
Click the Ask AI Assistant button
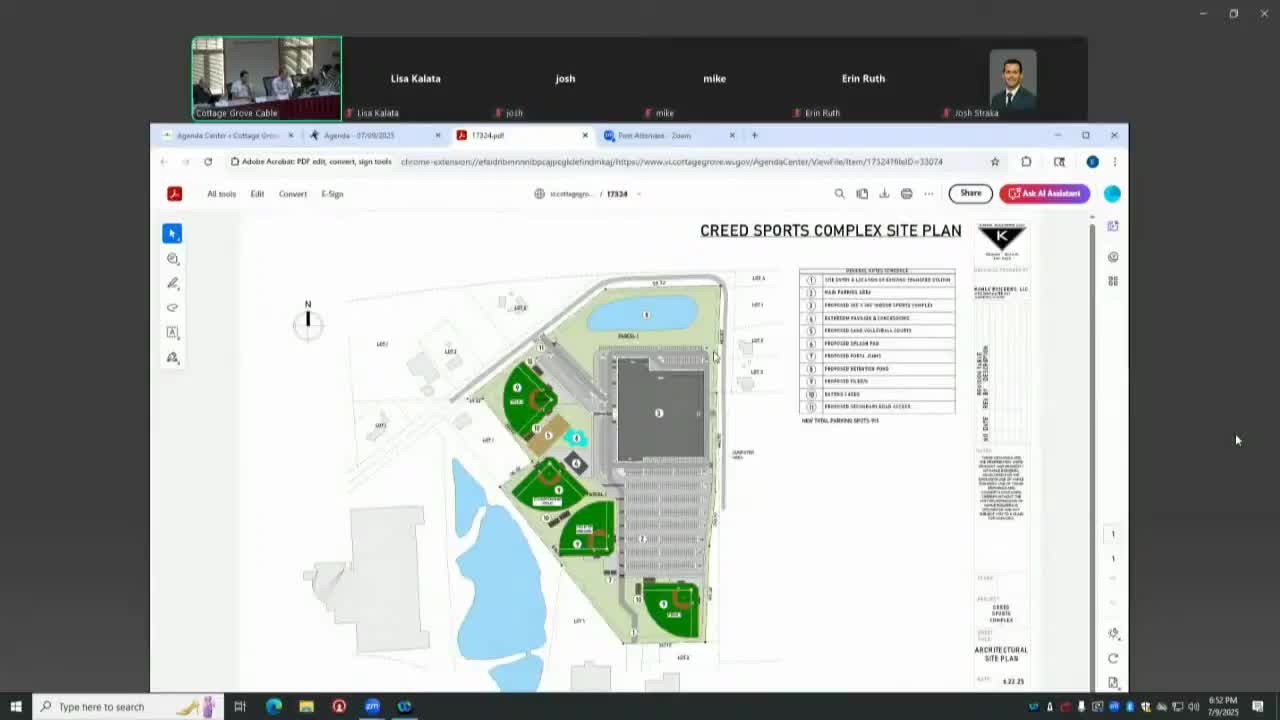tap(1045, 193)
